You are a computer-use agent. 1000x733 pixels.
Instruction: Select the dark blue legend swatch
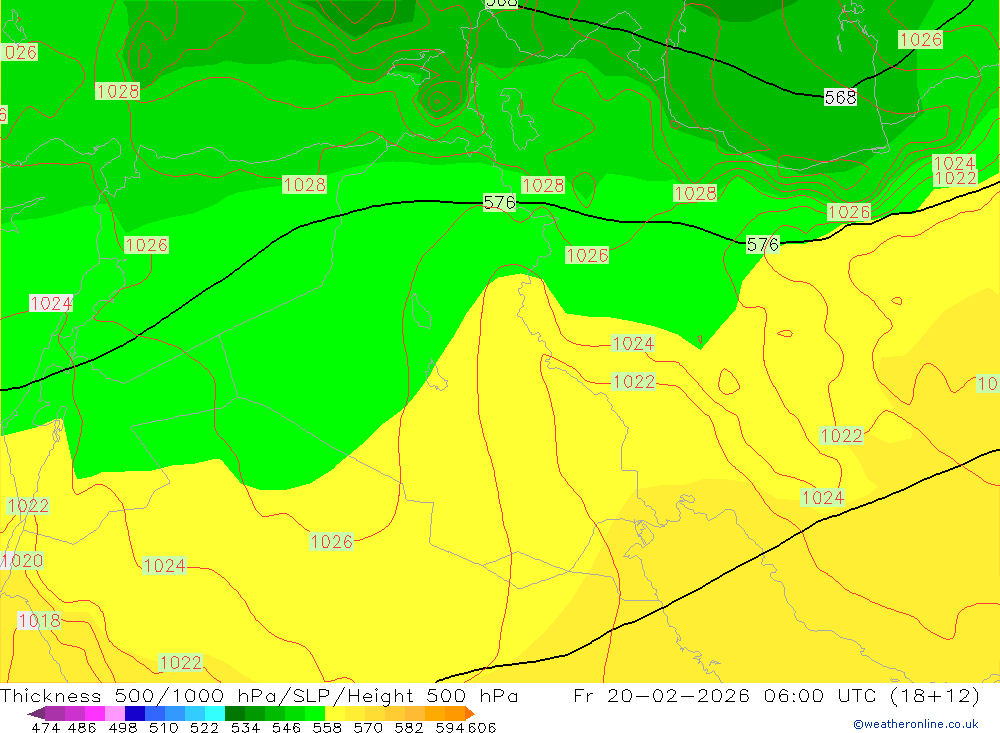(135, 713)
